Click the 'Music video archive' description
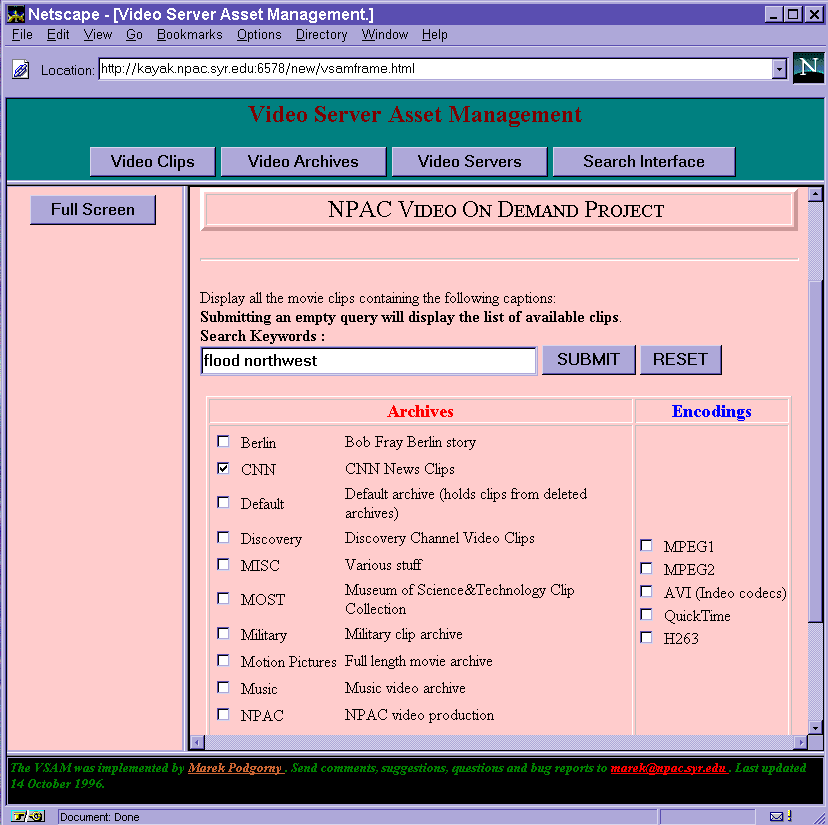This screenshot has width=828, height=825. 405,688
